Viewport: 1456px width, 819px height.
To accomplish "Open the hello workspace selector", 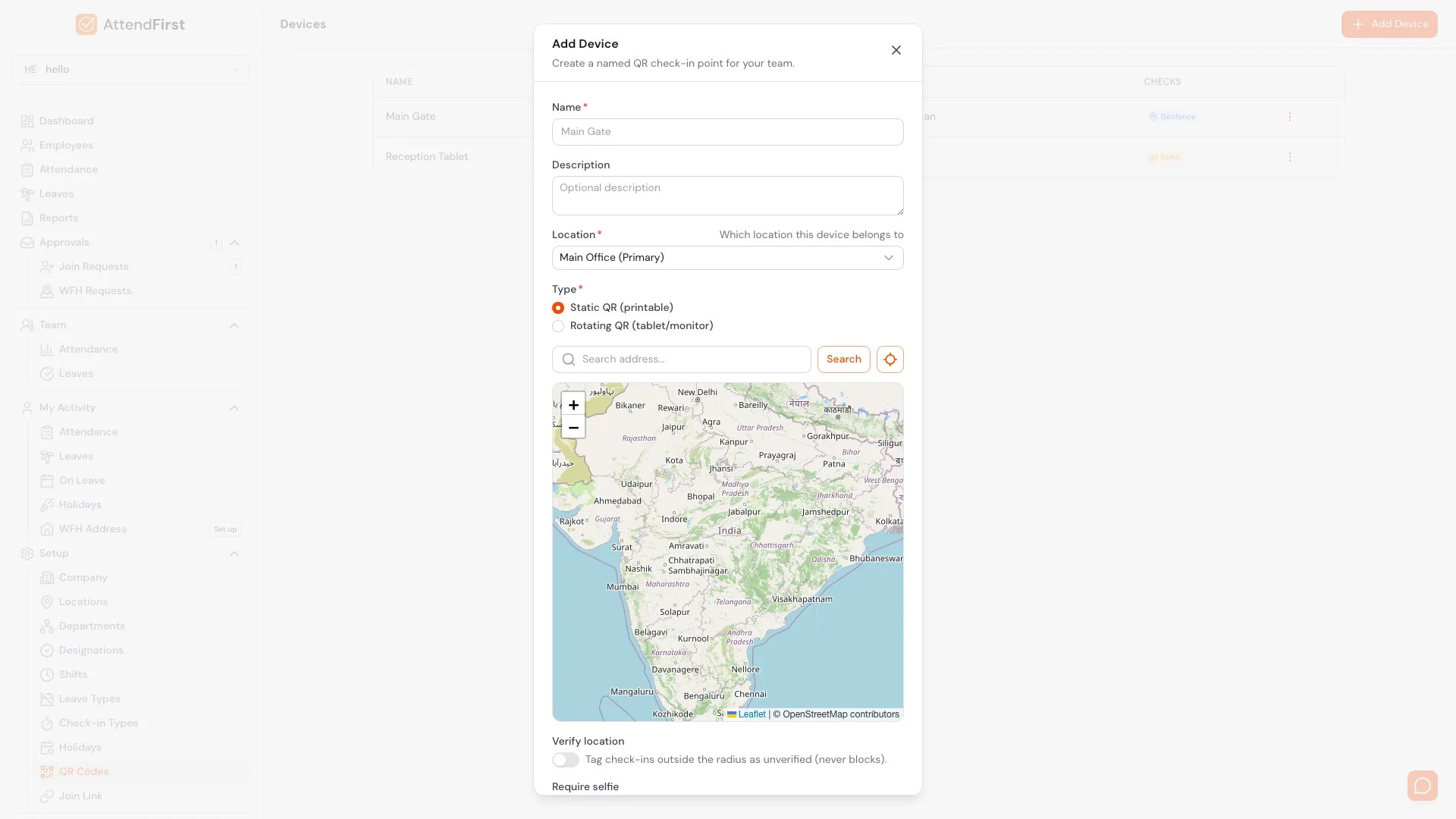I will [x=130, y=70].
